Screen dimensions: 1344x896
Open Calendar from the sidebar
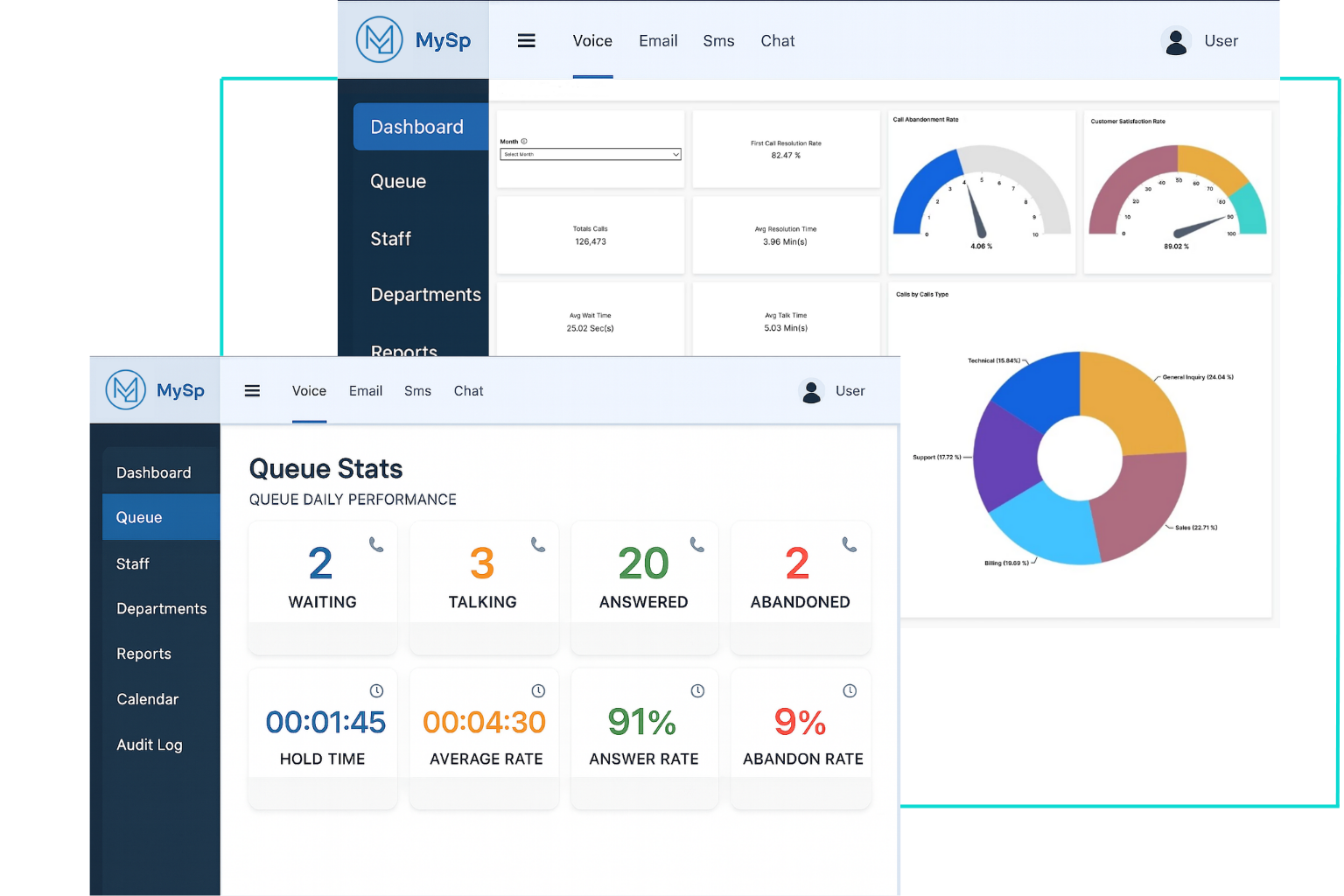147,699
